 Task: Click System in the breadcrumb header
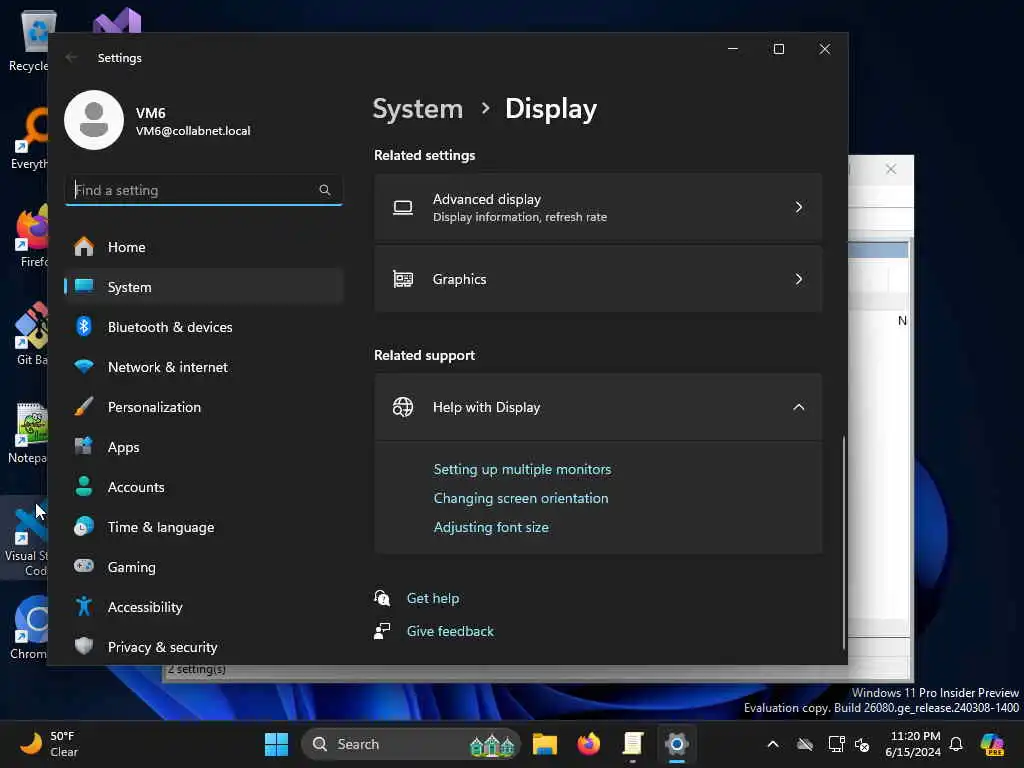tap(418, 108)
